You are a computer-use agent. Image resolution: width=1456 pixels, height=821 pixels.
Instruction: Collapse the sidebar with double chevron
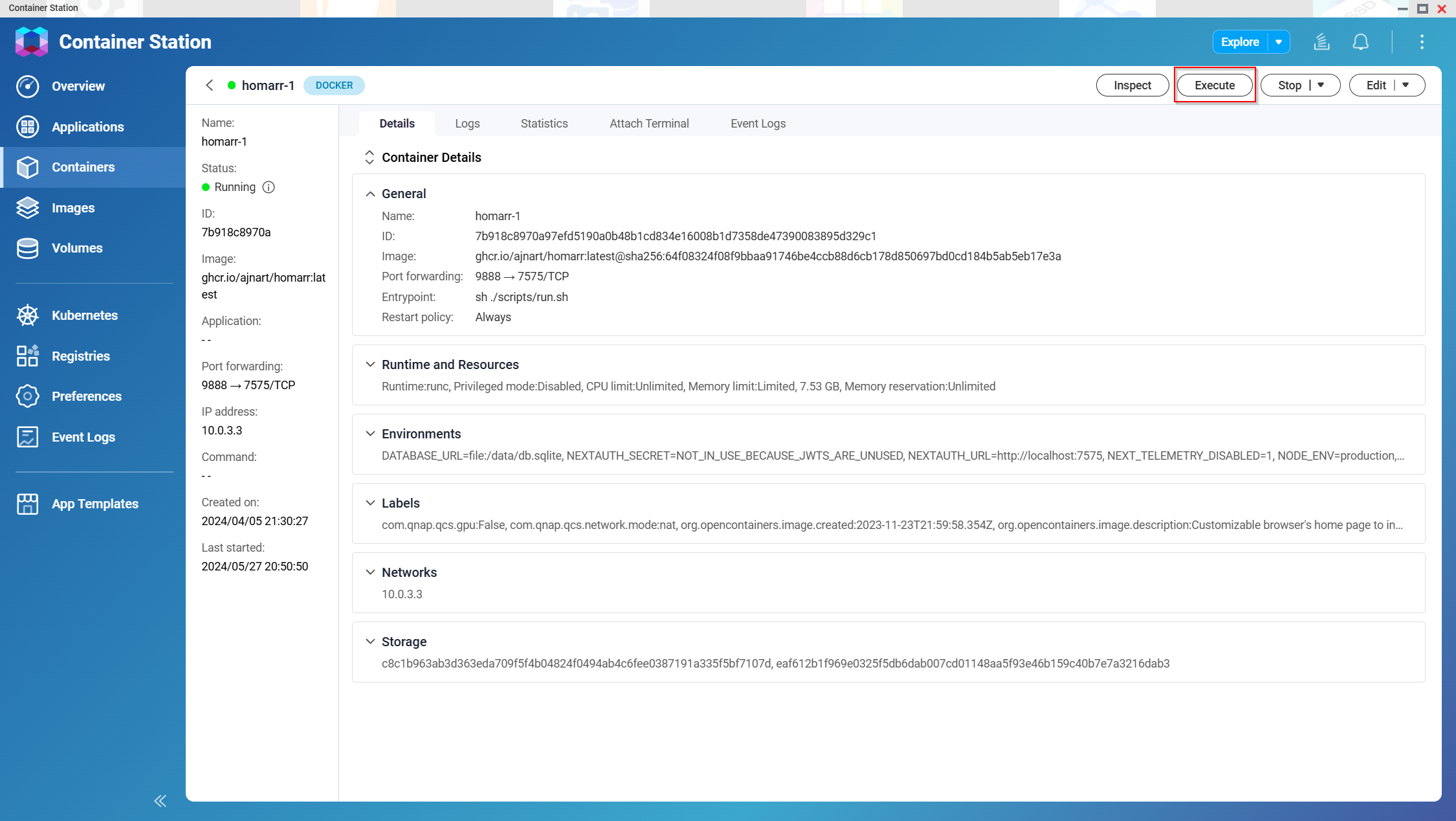point(160,801)
